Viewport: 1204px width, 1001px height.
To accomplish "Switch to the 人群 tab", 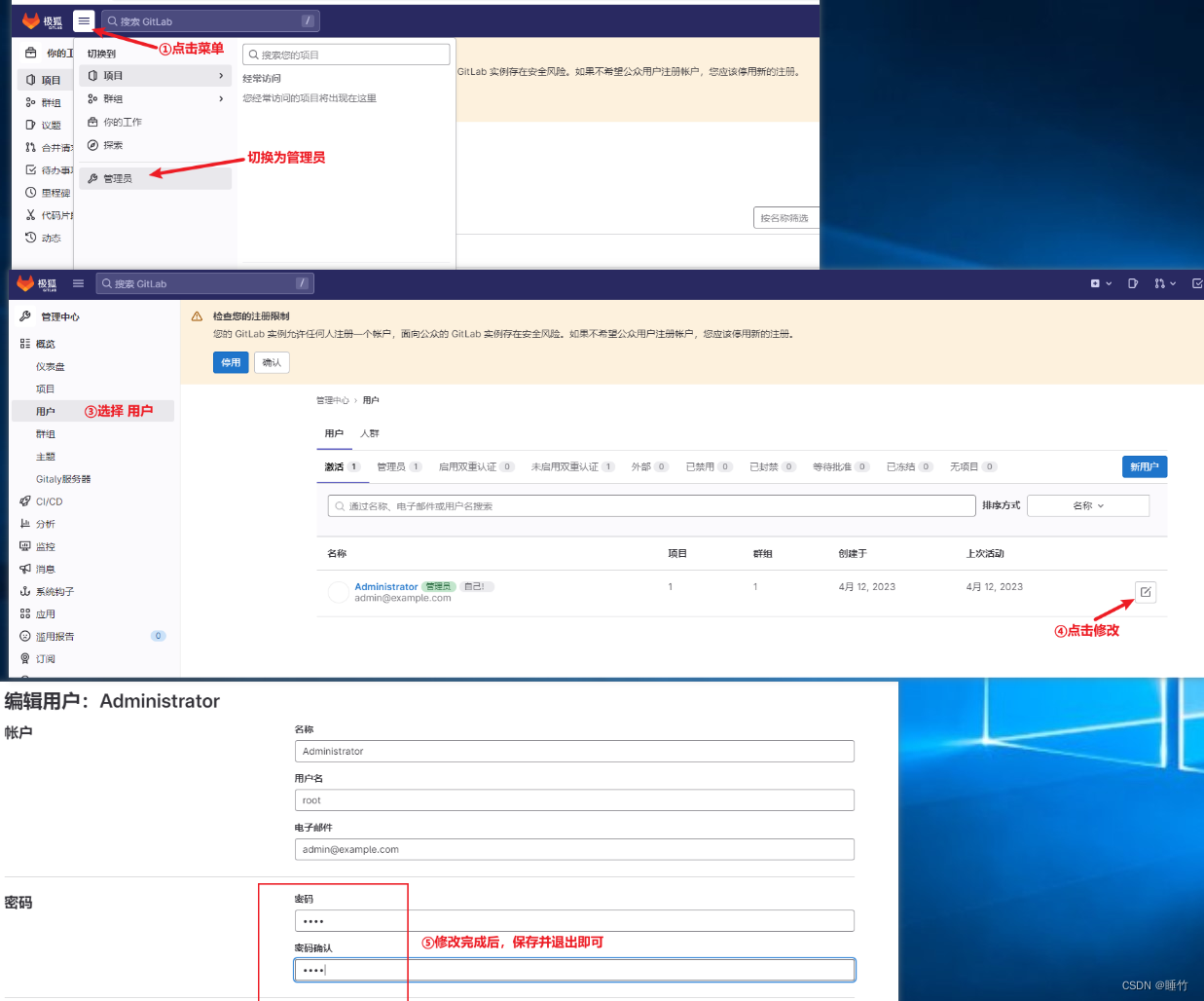I will [x=370, y=433].
